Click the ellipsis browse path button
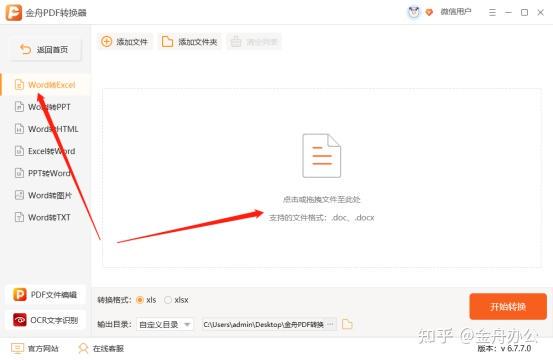Screen dimensions: 553x360 point(330,324)
